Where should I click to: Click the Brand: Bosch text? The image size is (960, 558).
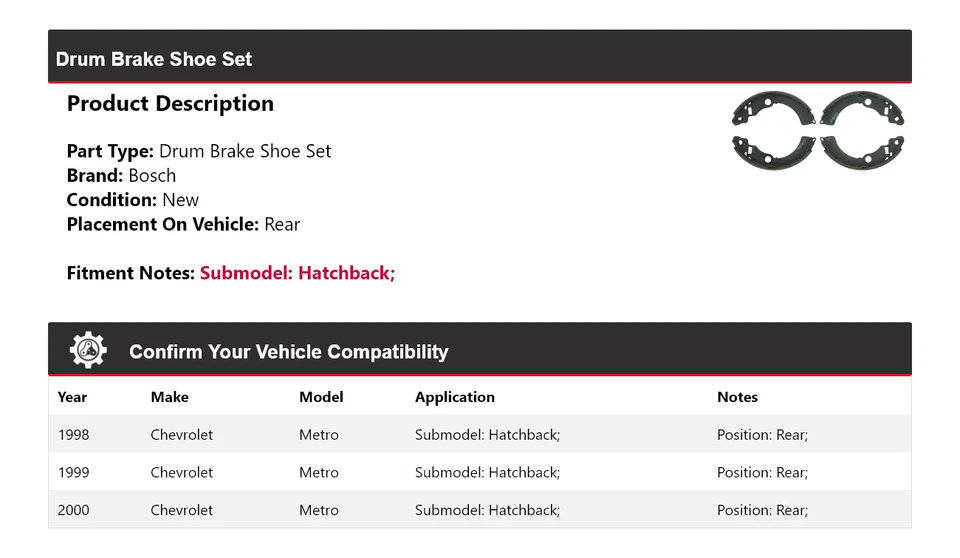pos(121,176)
